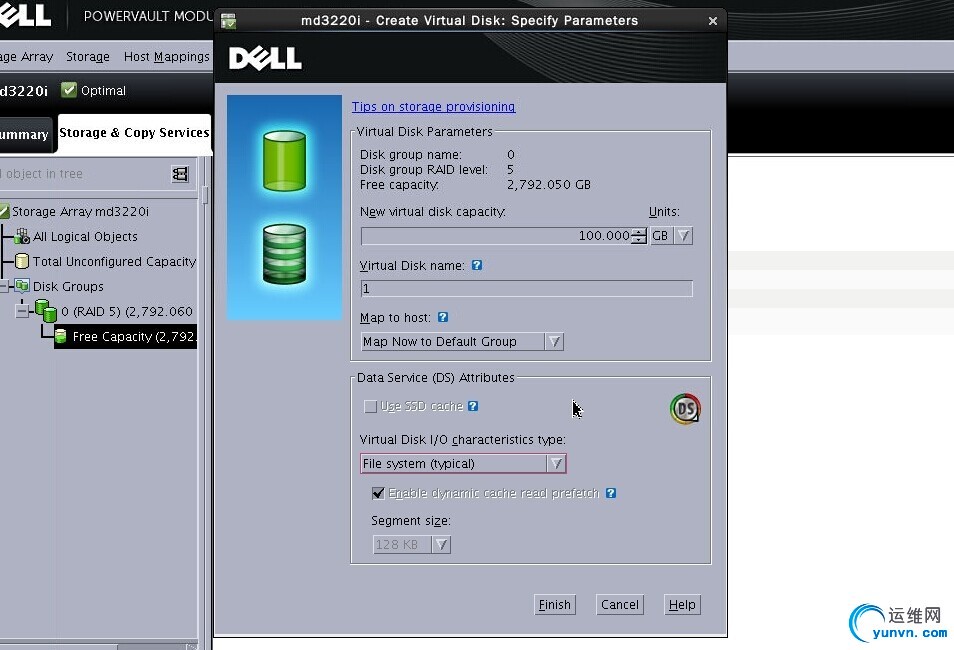Image resolution: width=954 pixels, height=650 pixels.
Task: Toggle the Use SSD cache checkbox
Action: (x=370, y=407)
